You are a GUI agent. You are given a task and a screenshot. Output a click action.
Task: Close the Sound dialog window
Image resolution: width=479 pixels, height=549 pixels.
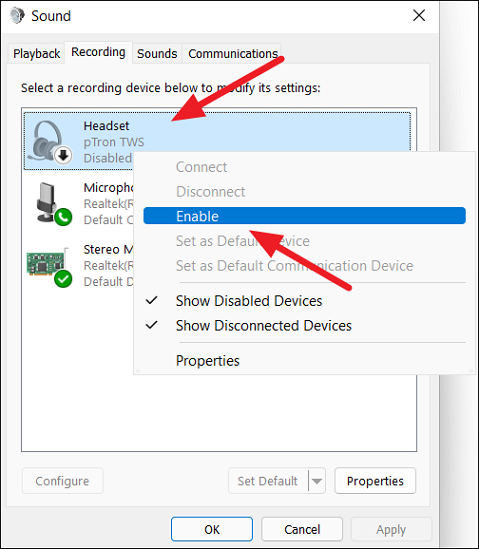[419, 15]
